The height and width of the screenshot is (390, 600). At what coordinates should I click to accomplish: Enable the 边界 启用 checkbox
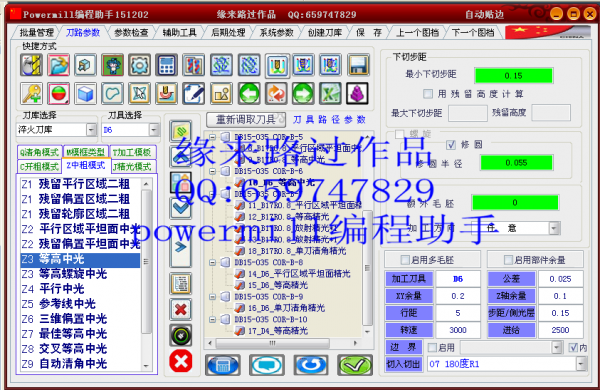(x=432, y=348)
